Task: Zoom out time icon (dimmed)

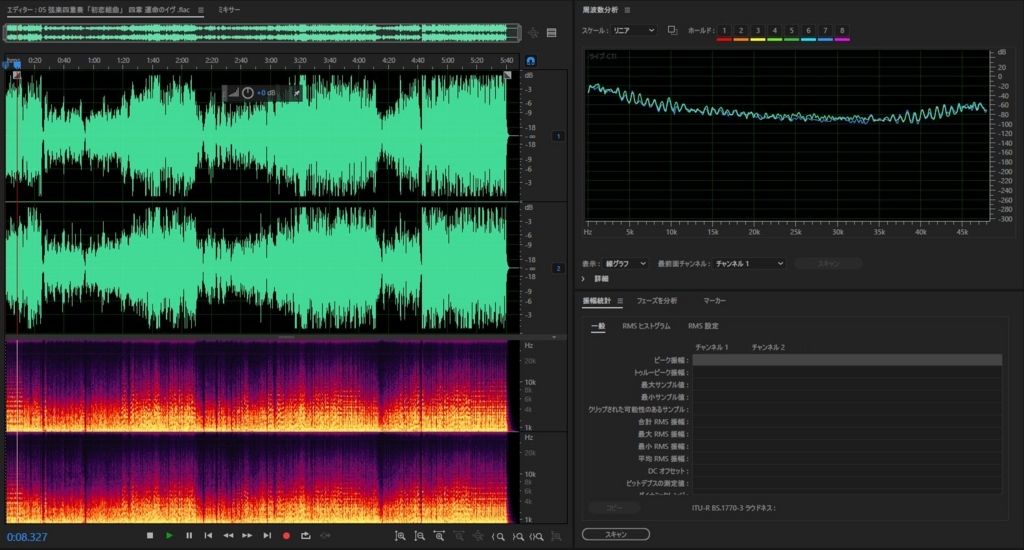Action: pyautogui.click(x=458, y=536)
